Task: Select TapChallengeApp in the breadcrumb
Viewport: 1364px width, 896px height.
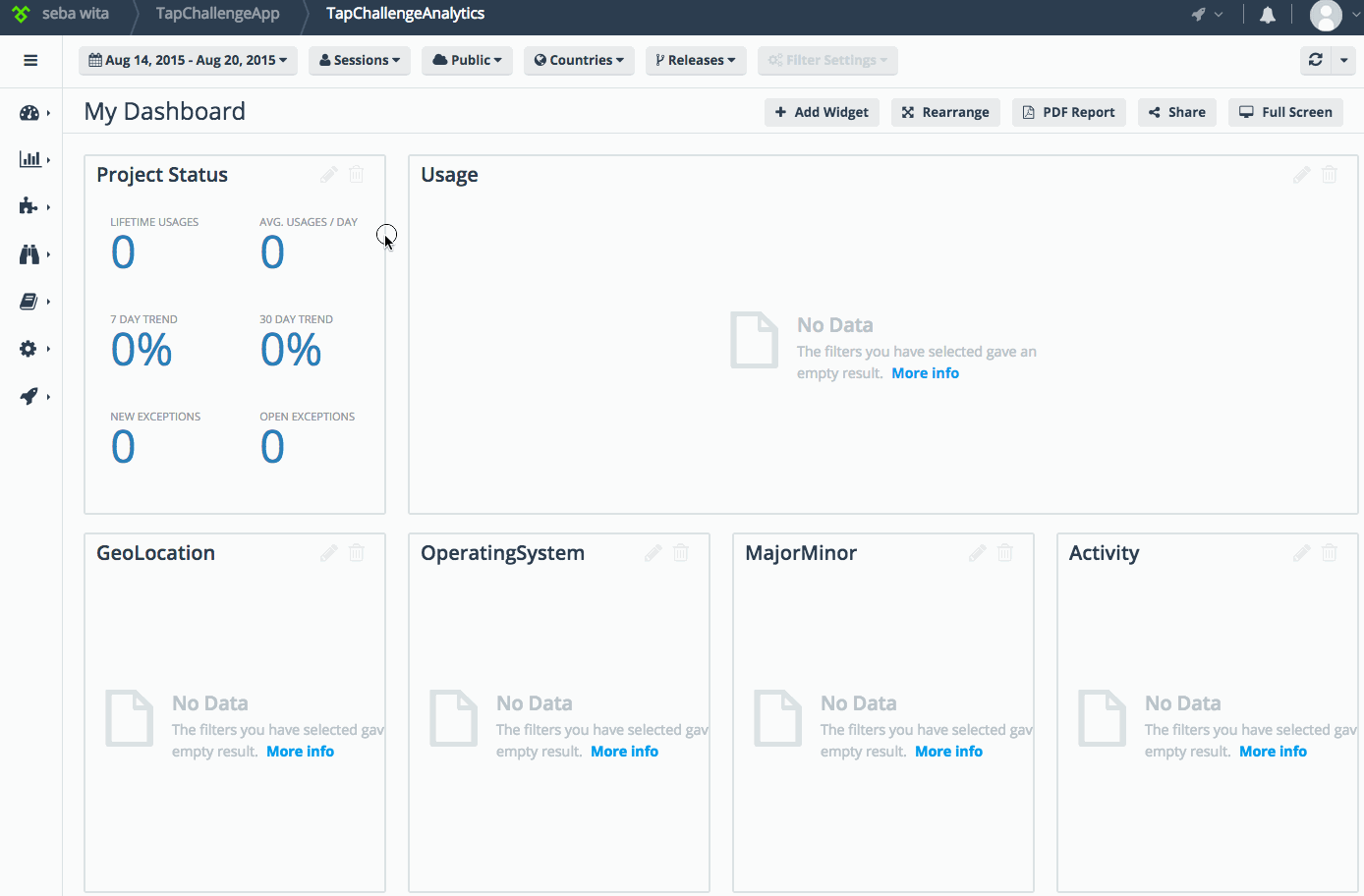Action: coord(216,13)
